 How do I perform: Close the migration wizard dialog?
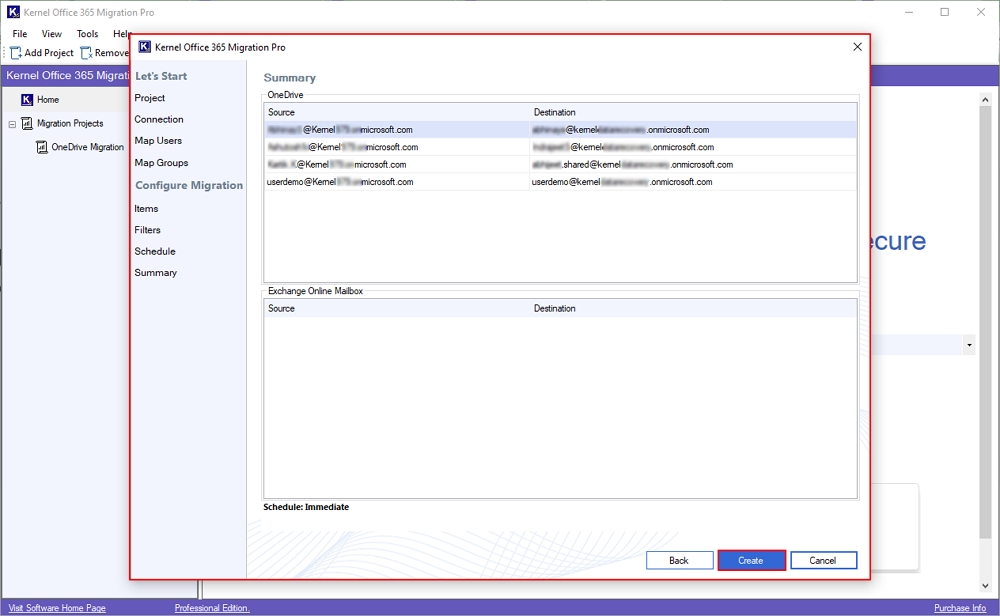(x=857, y=47)
